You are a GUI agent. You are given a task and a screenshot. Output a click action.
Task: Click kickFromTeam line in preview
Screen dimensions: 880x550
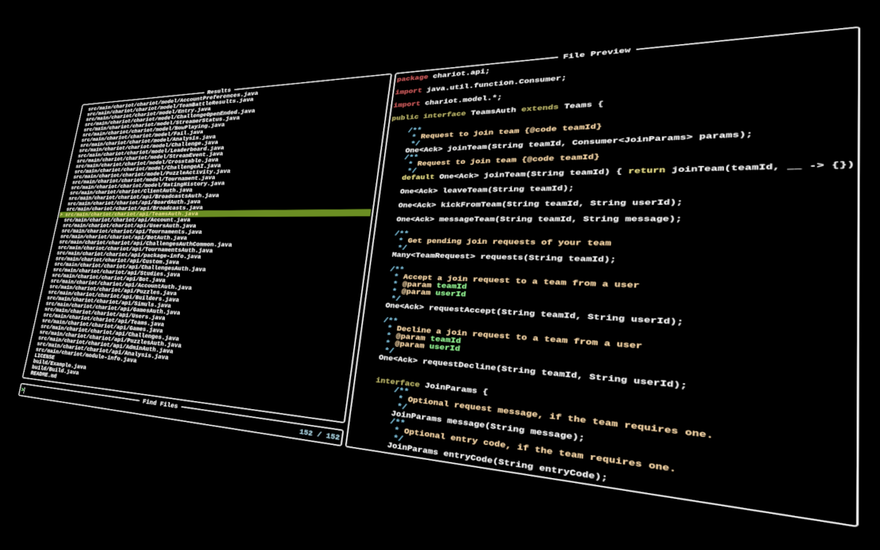click(x=540, y=203)
